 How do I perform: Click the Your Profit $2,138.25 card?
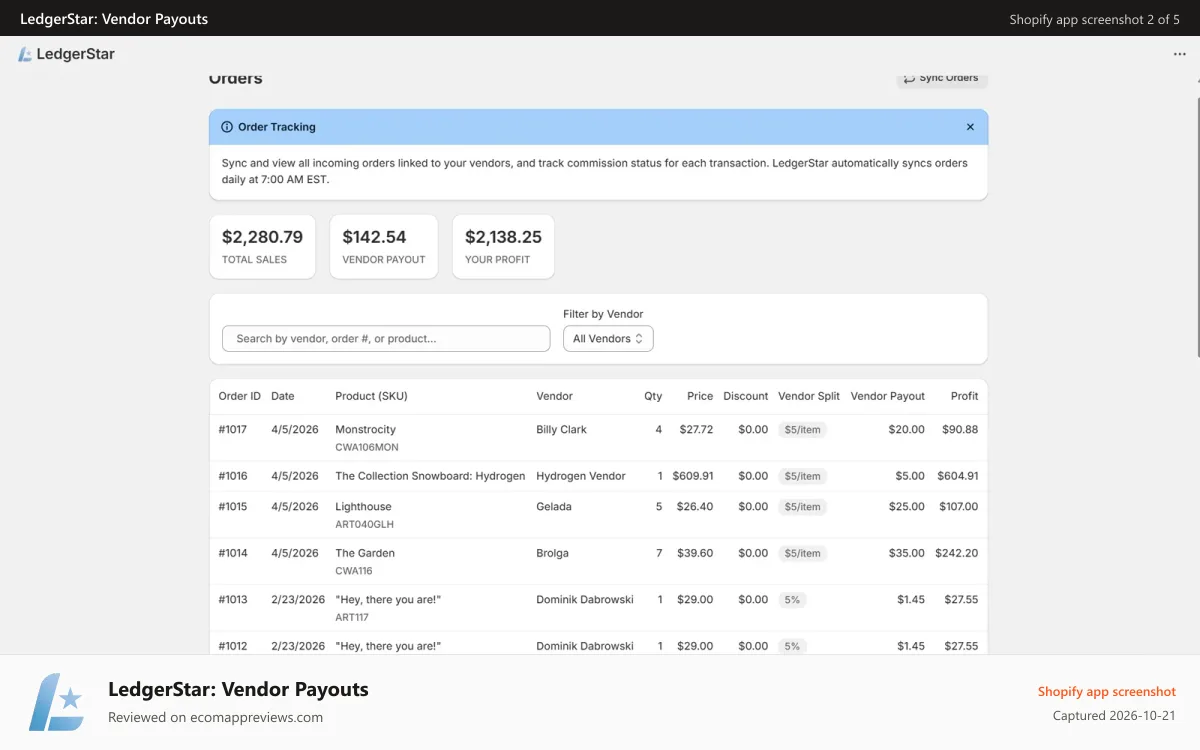503,246
